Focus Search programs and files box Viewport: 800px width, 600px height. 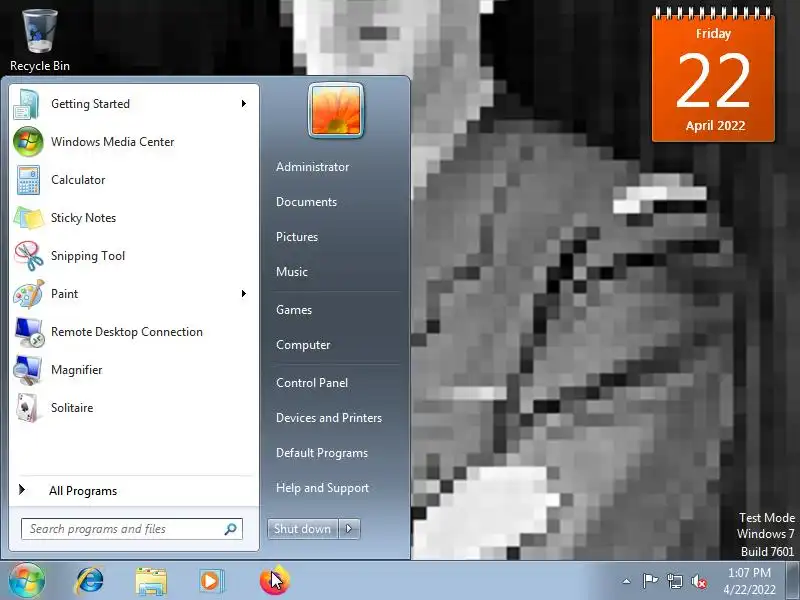click(132, 529)
